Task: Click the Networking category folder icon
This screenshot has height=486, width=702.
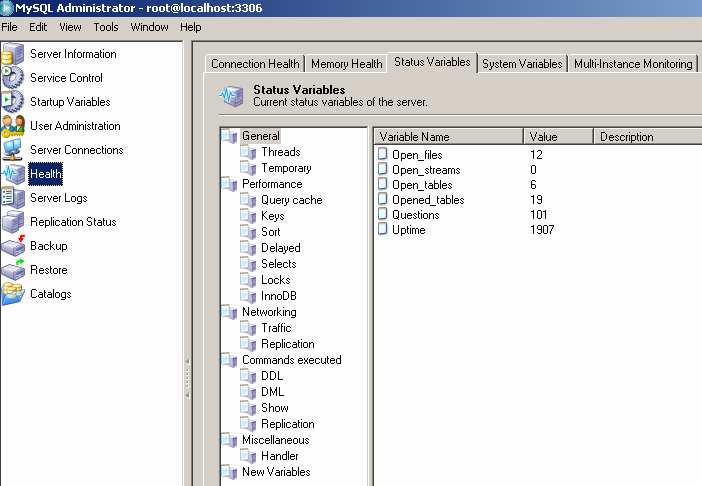Action: click(x=229, y=312)
